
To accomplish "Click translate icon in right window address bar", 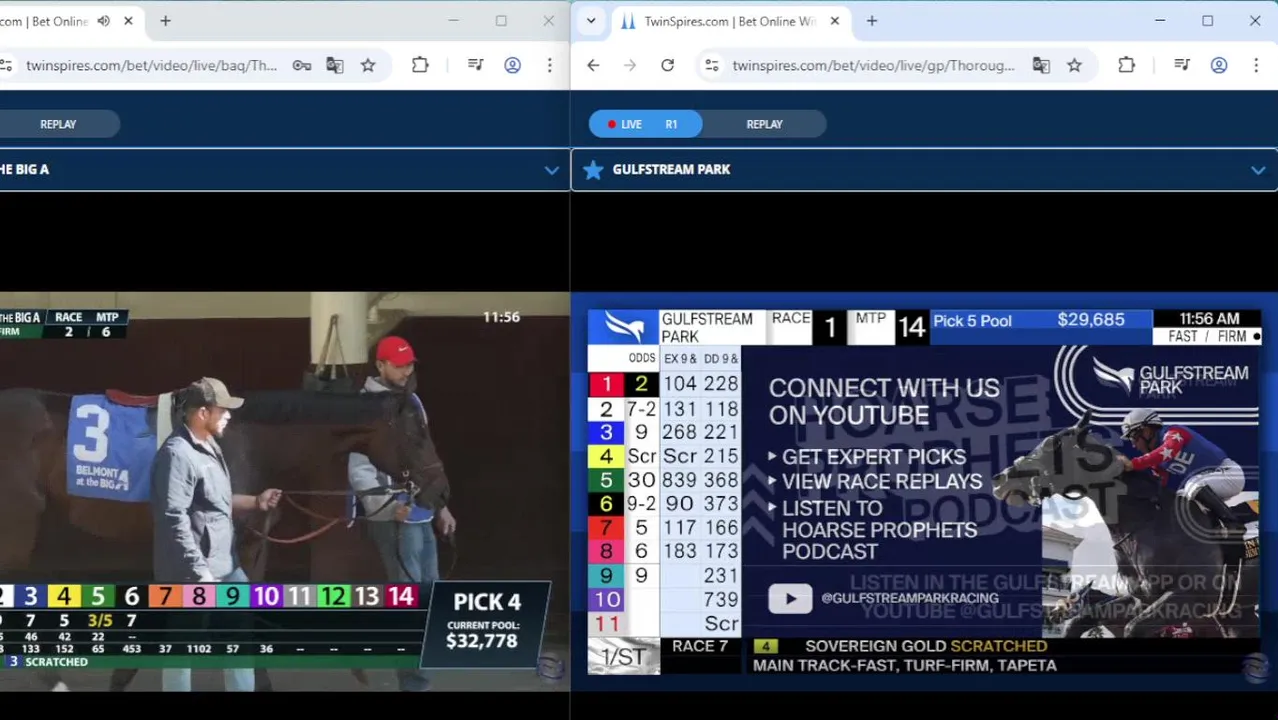I will (x=1041, y=65).
